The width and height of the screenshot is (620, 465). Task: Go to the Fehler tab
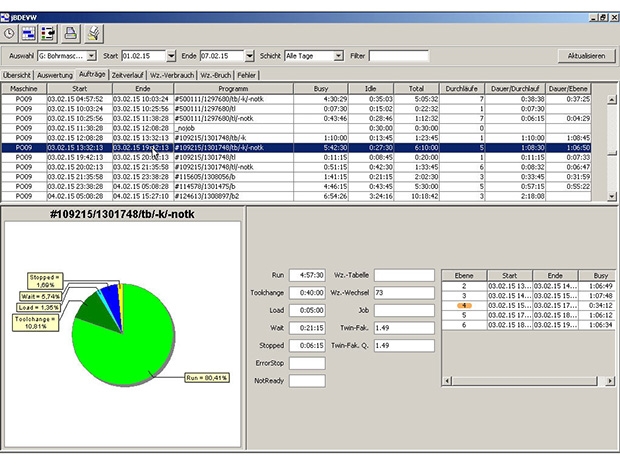click(246, 75)
